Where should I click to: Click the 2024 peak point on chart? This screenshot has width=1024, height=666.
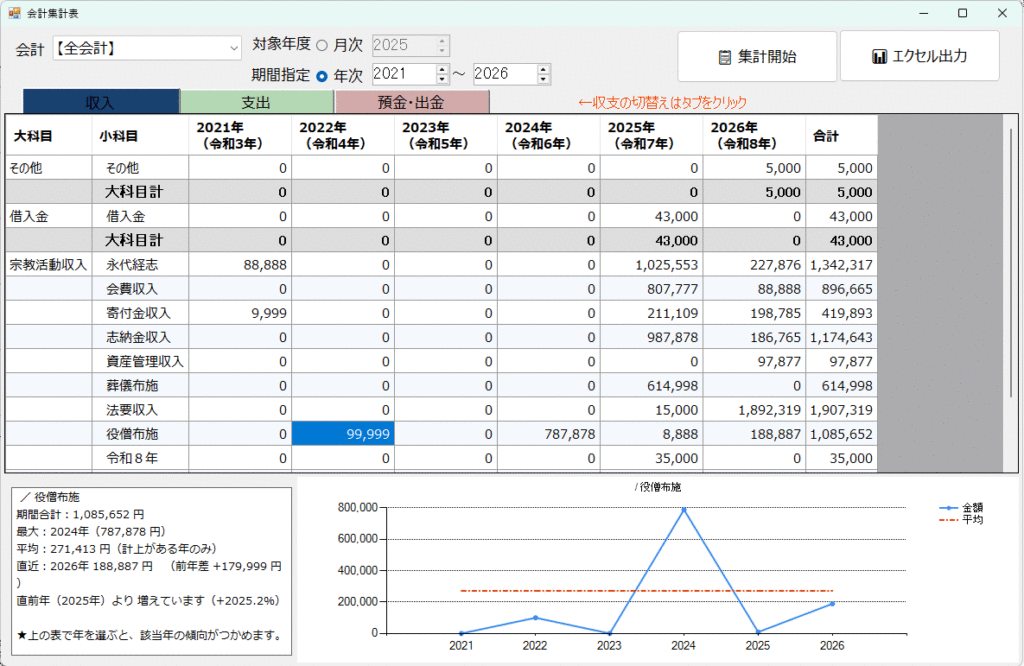point(684,509)
